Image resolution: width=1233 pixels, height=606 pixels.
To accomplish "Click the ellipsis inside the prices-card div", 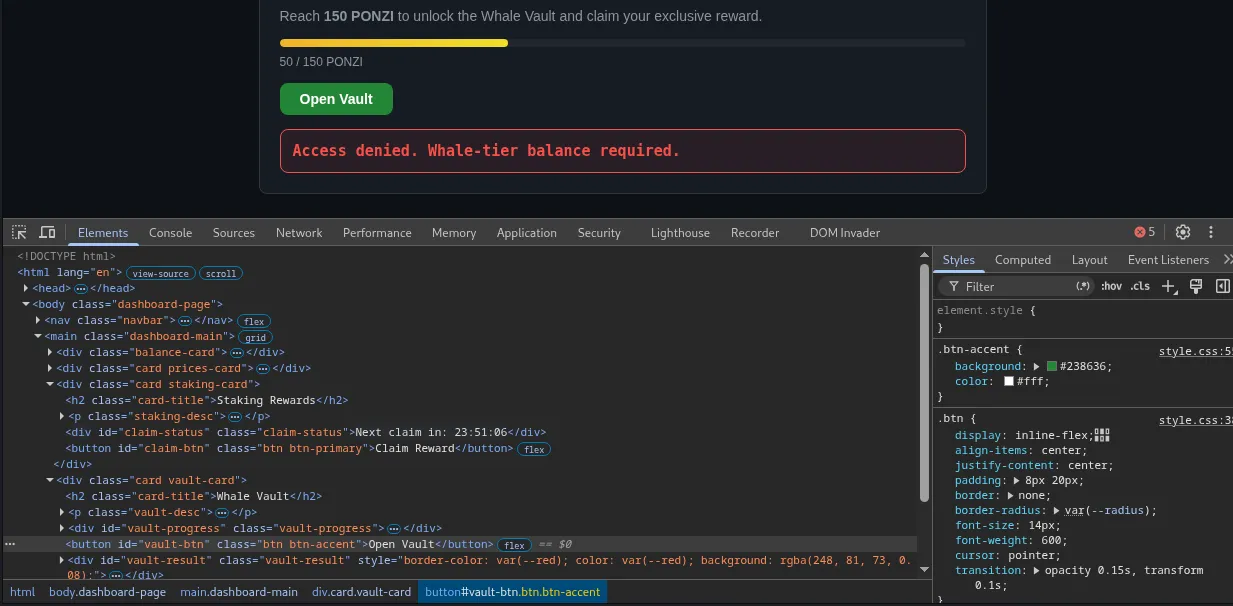I will (x=263, y=368).
